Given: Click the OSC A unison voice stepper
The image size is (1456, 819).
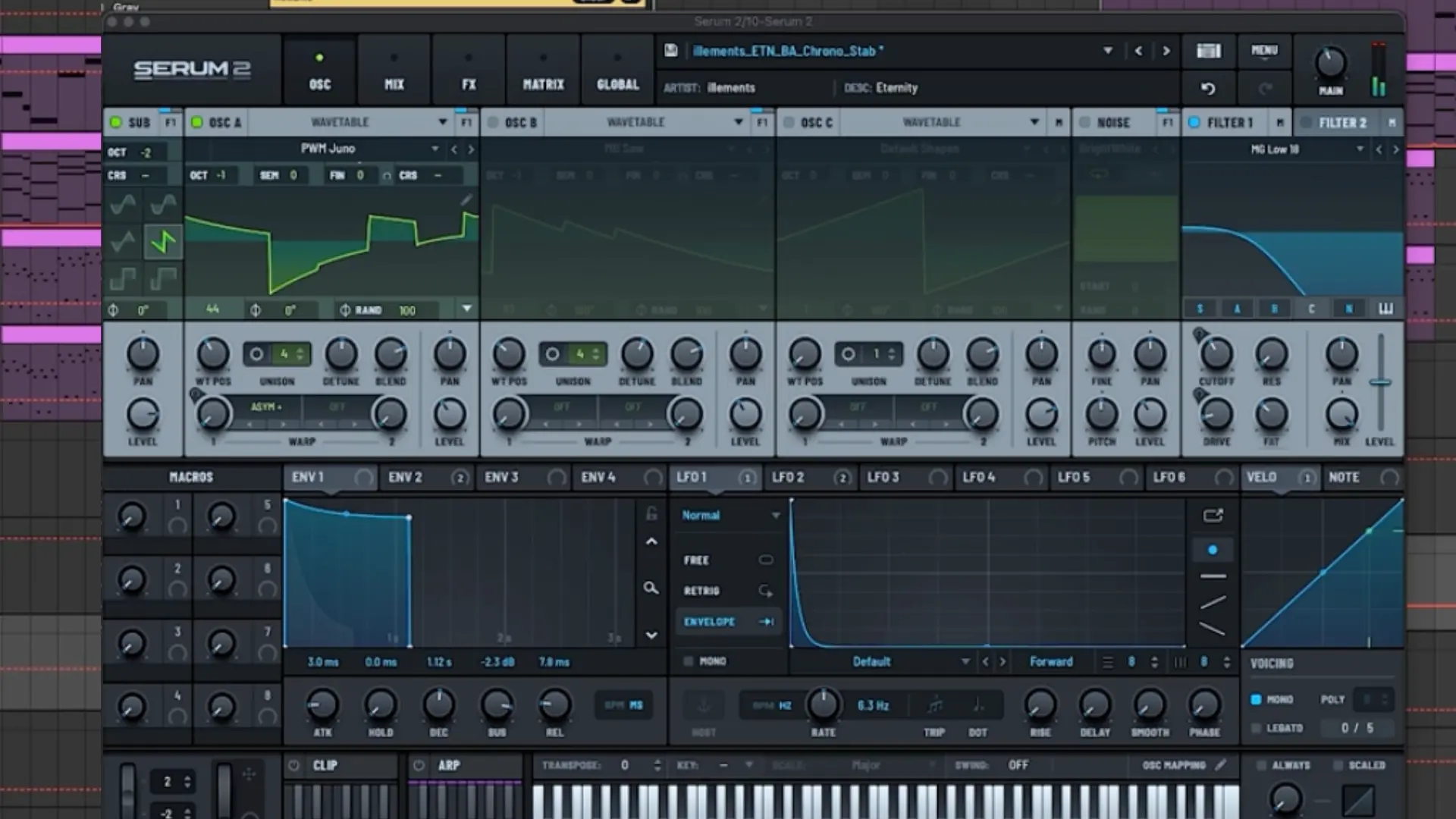Looking at the screenshot, I should pos(300,354).
